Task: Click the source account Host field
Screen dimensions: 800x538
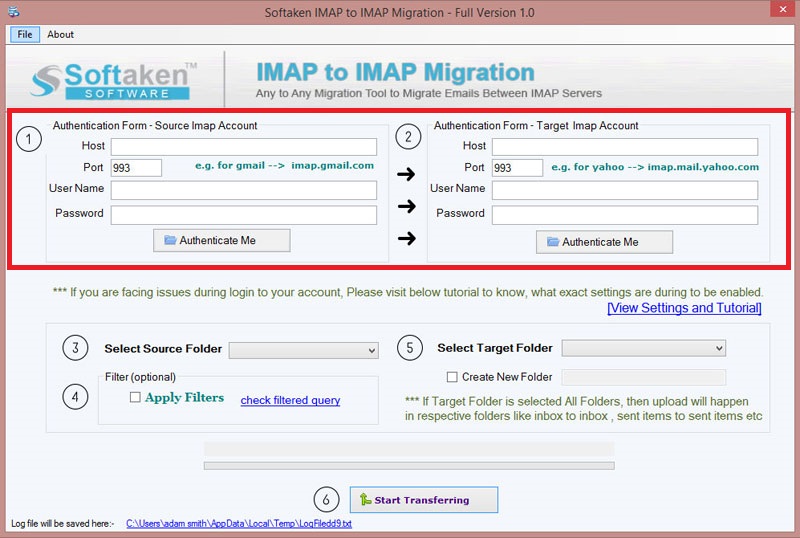Action: point(244,146)
